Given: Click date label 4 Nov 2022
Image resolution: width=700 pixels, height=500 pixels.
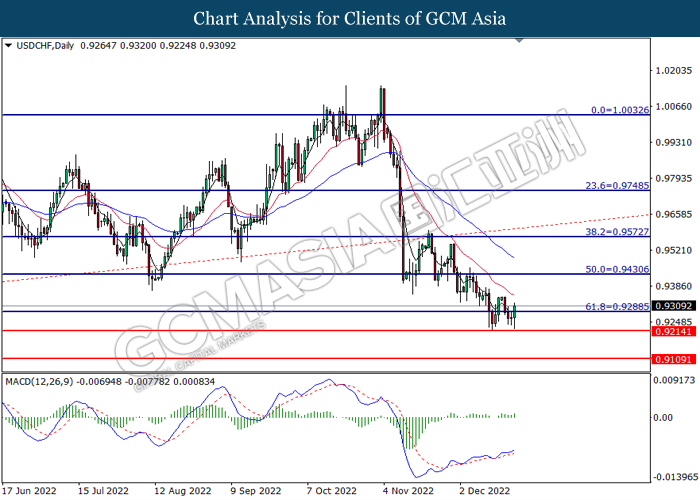Looking at the screenshot, I should point(408,491).
